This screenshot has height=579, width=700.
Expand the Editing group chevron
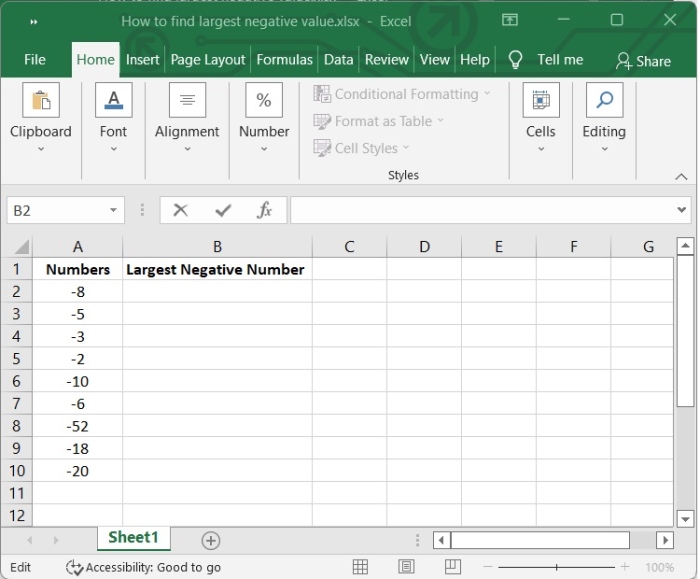tap(604, 149)
